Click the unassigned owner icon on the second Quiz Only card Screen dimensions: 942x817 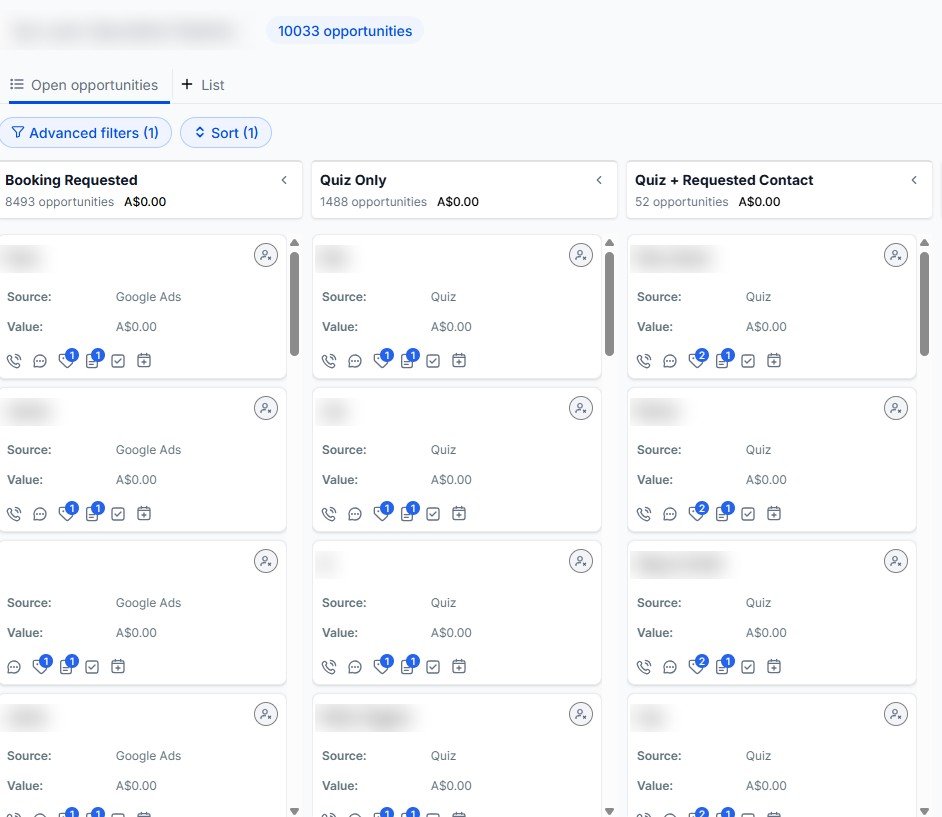coord(580,408)
